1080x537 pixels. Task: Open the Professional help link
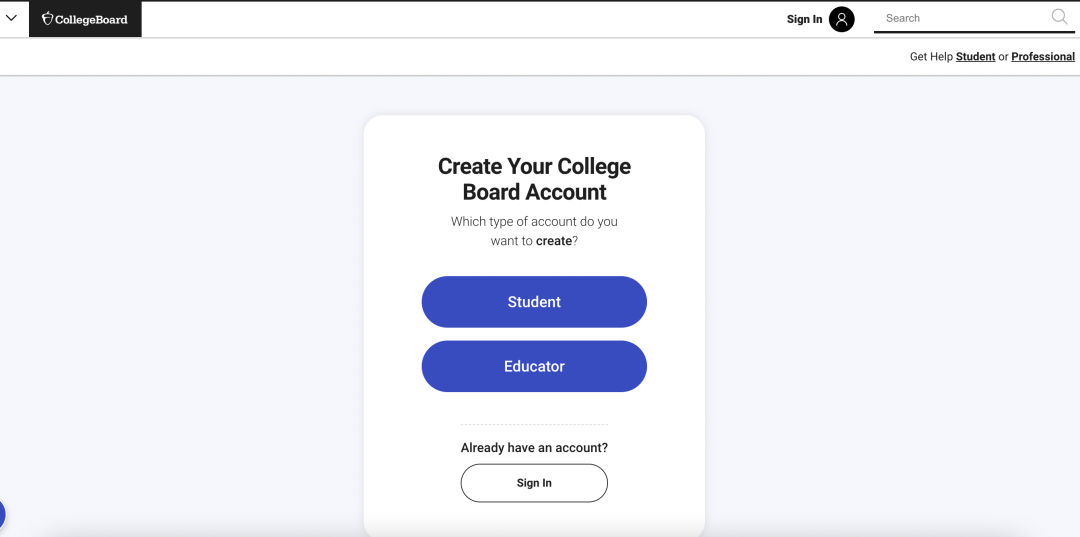[1043, 57]
